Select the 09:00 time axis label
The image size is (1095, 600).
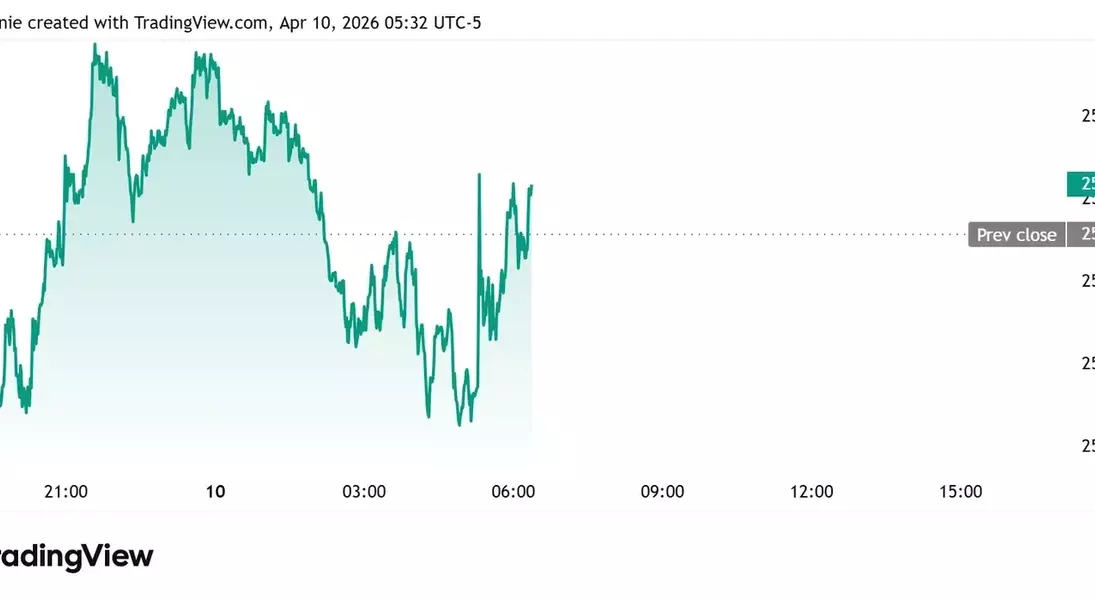(x=662, y=491)
